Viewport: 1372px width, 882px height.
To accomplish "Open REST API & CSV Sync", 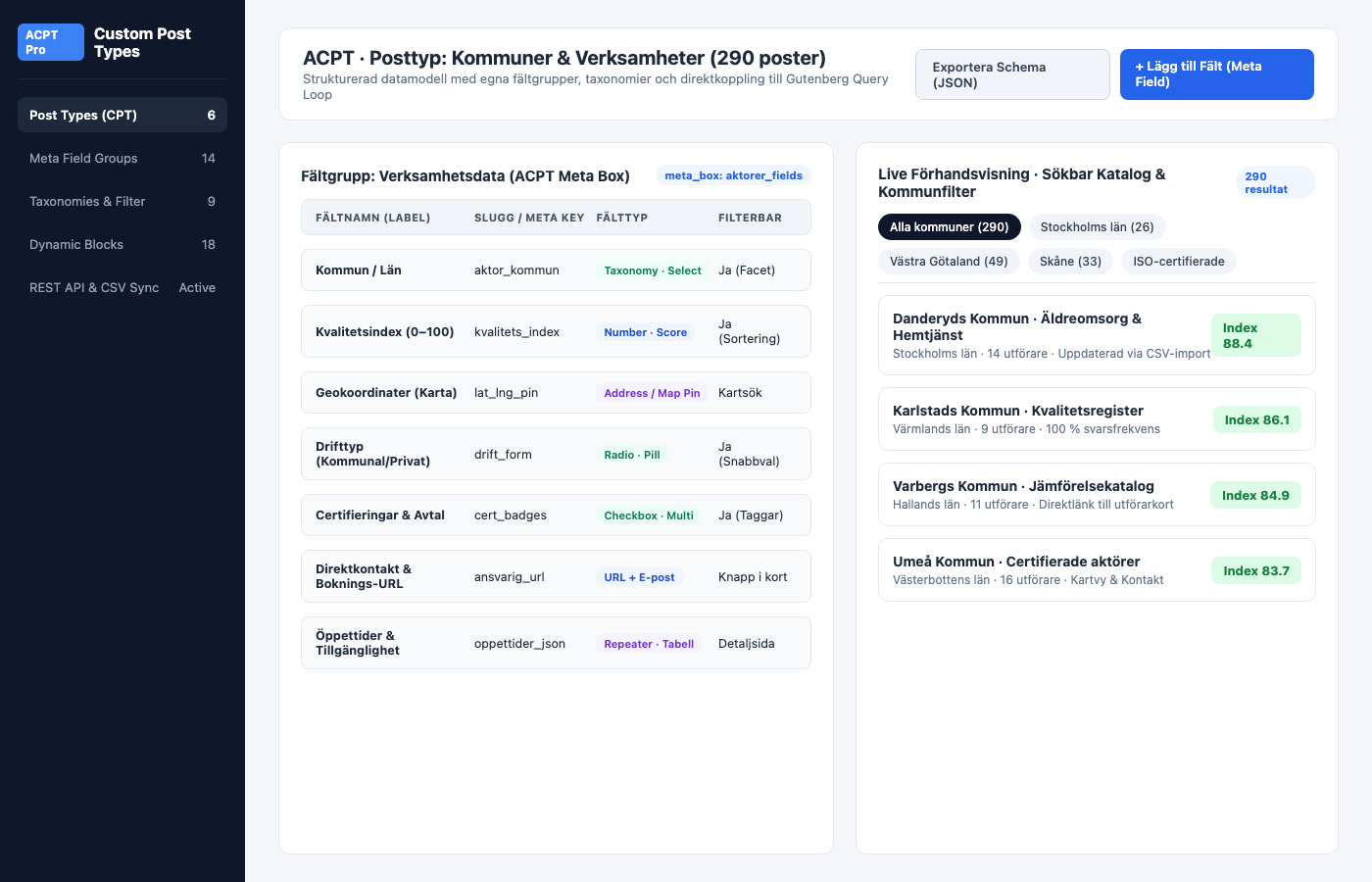I will tap(122, 287).
